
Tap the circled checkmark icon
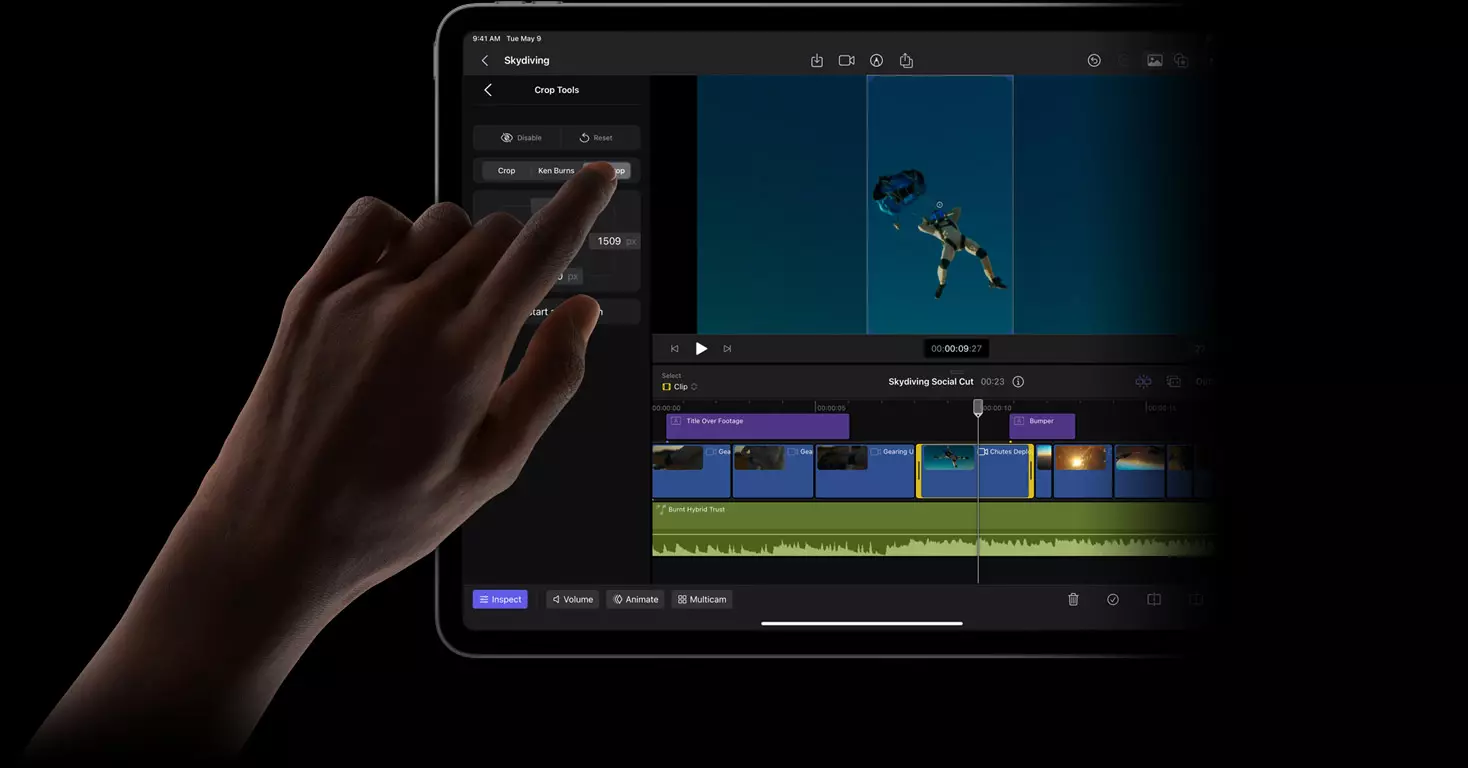[1113, 600]
